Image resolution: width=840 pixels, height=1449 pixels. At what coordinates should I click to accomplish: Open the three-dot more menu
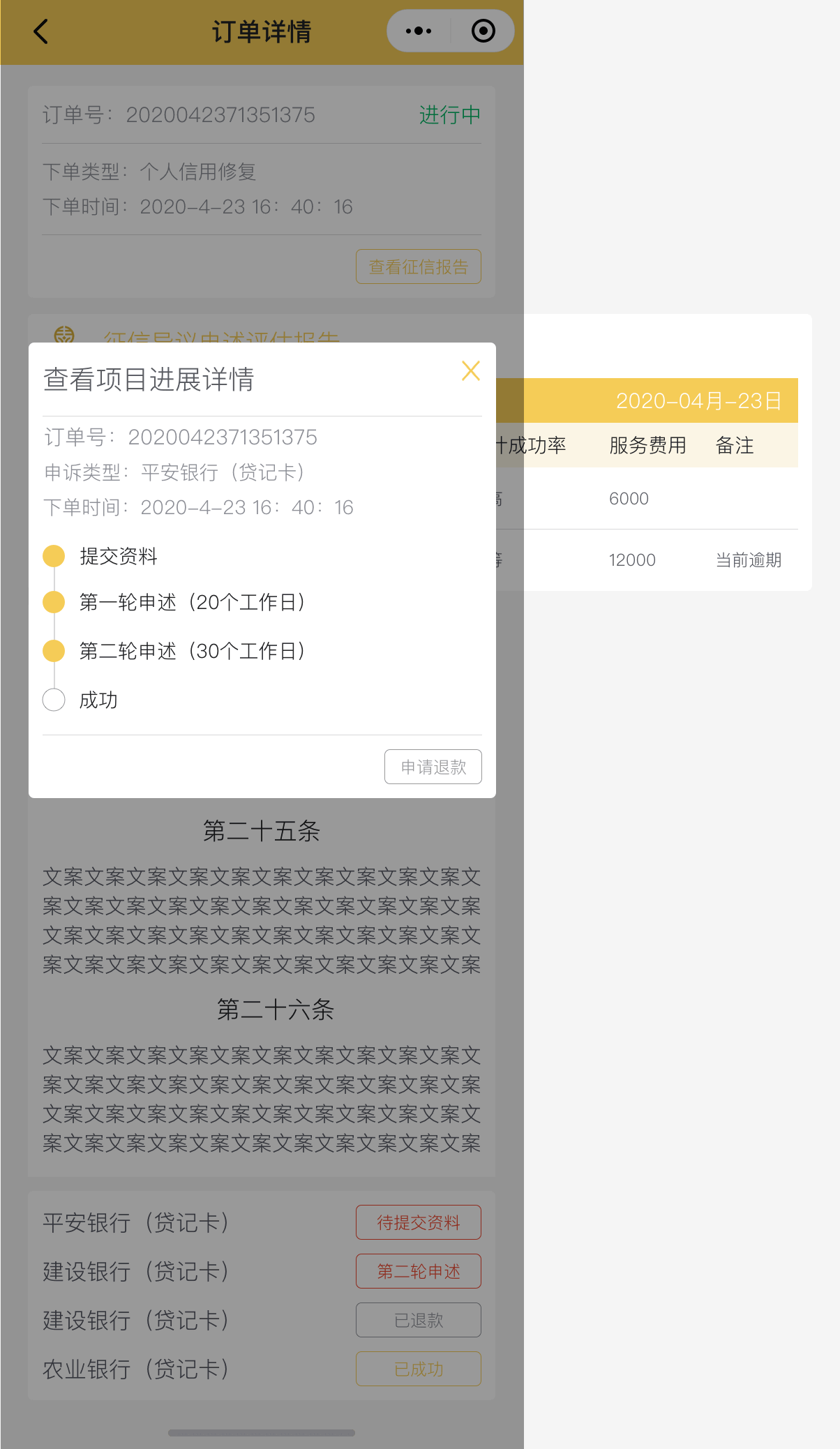(x=419, y=31)
